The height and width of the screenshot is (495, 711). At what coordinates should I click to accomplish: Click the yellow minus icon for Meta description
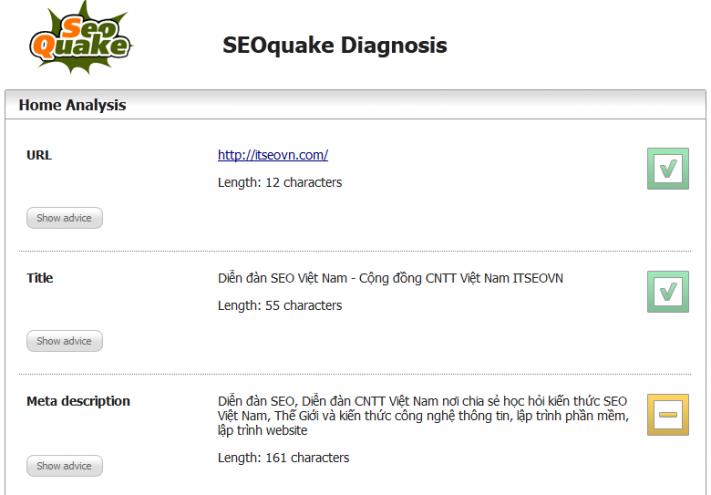point(667,414)
